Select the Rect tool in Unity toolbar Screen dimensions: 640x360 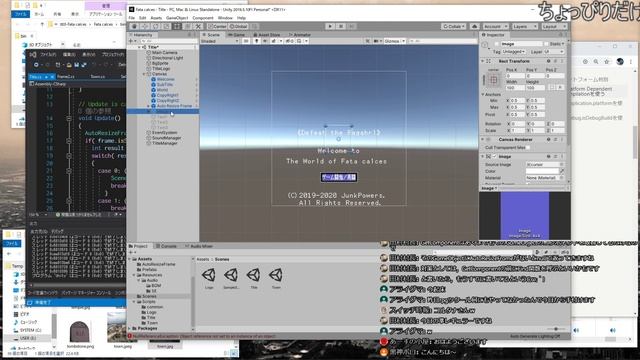coord(177,27)
